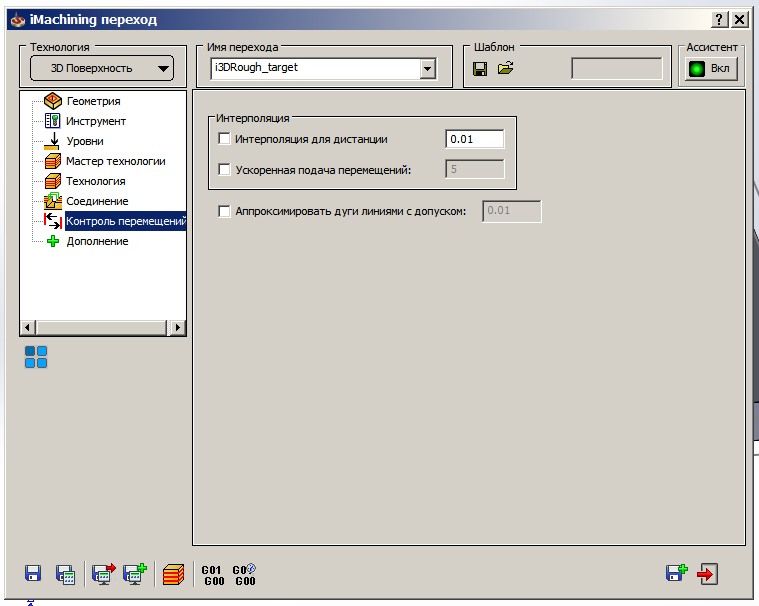Viewport: 759px width, 606px height.
Task: Click the Мастер технологии tree icon
Action: pyautogui.click(x=53, y=161)
